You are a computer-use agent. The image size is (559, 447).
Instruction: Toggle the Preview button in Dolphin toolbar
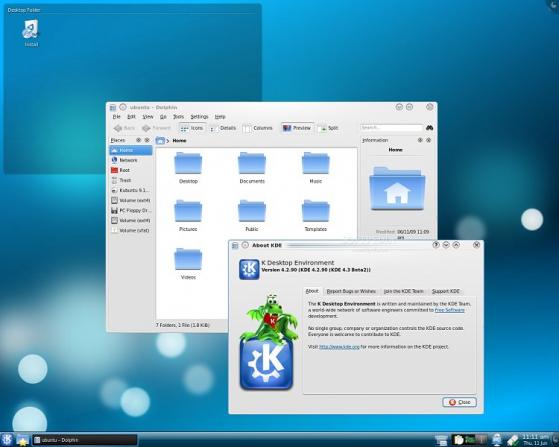297,128
